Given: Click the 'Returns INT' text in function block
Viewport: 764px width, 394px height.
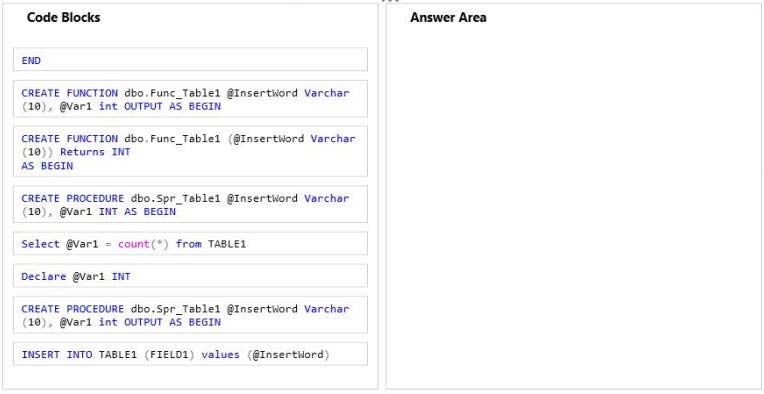Looking at the screenshot, I should tap(96, 152).
